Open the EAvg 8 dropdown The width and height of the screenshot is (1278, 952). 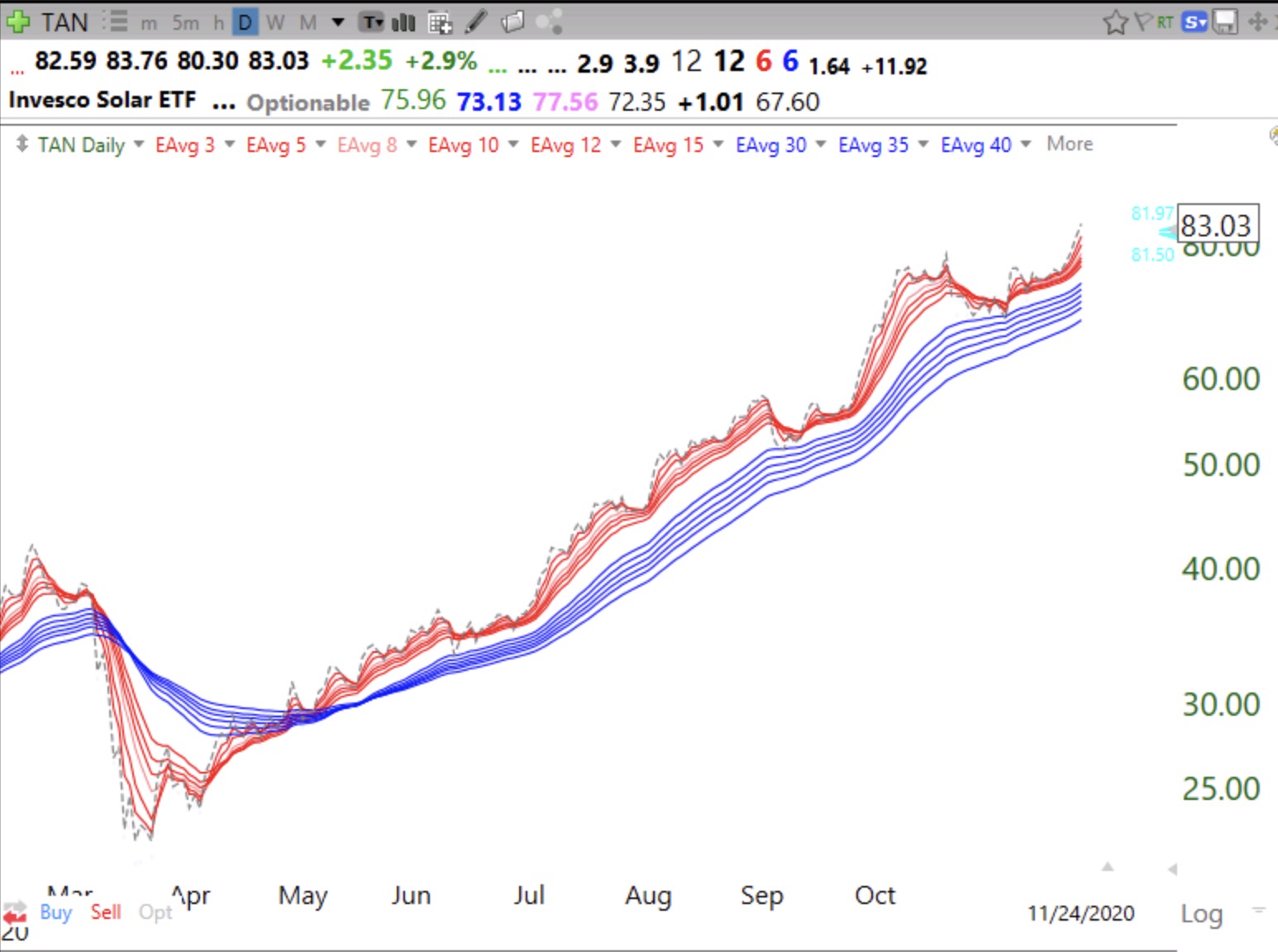point(411,144)
